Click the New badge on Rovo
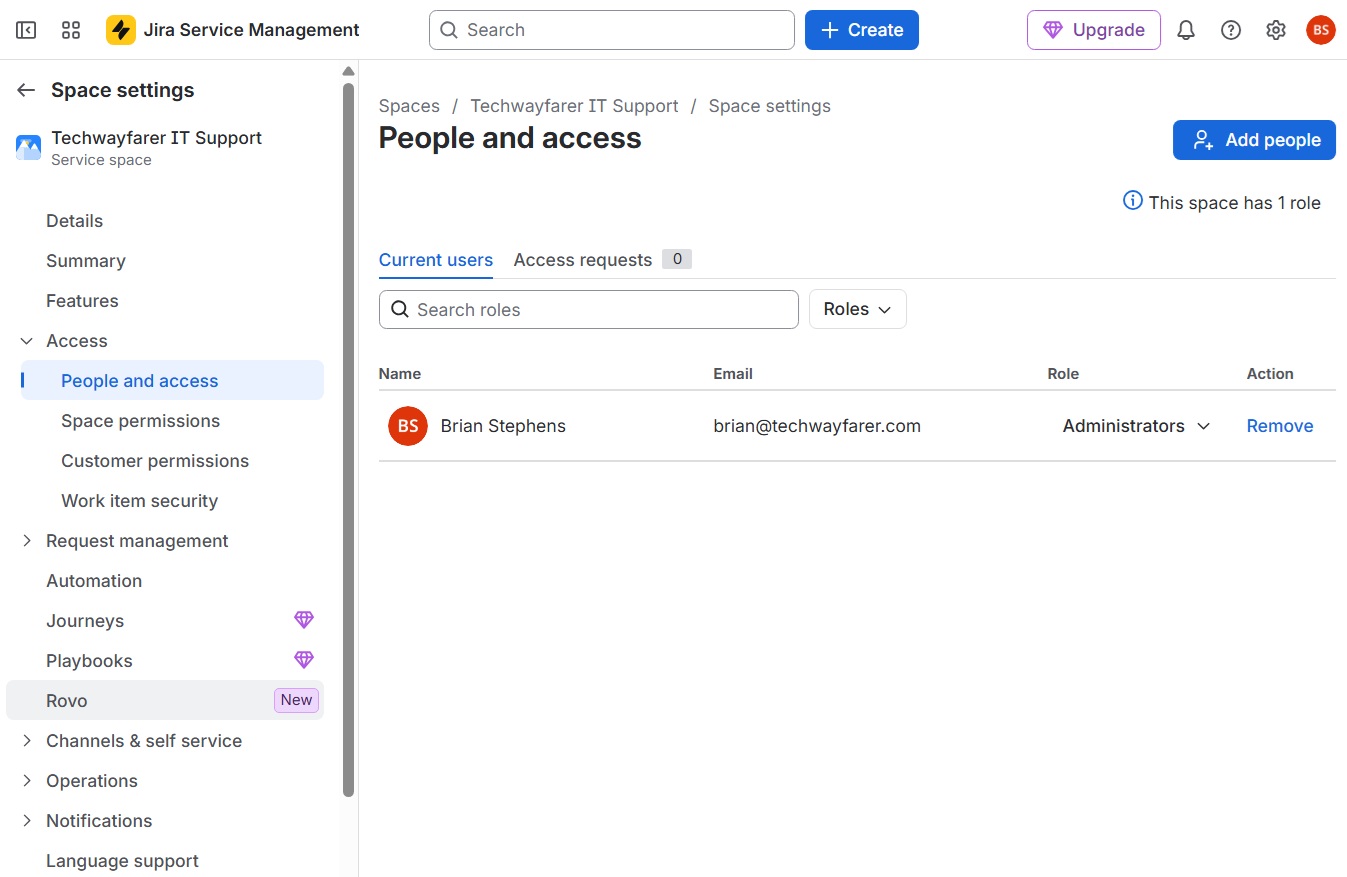 [296, 700]
